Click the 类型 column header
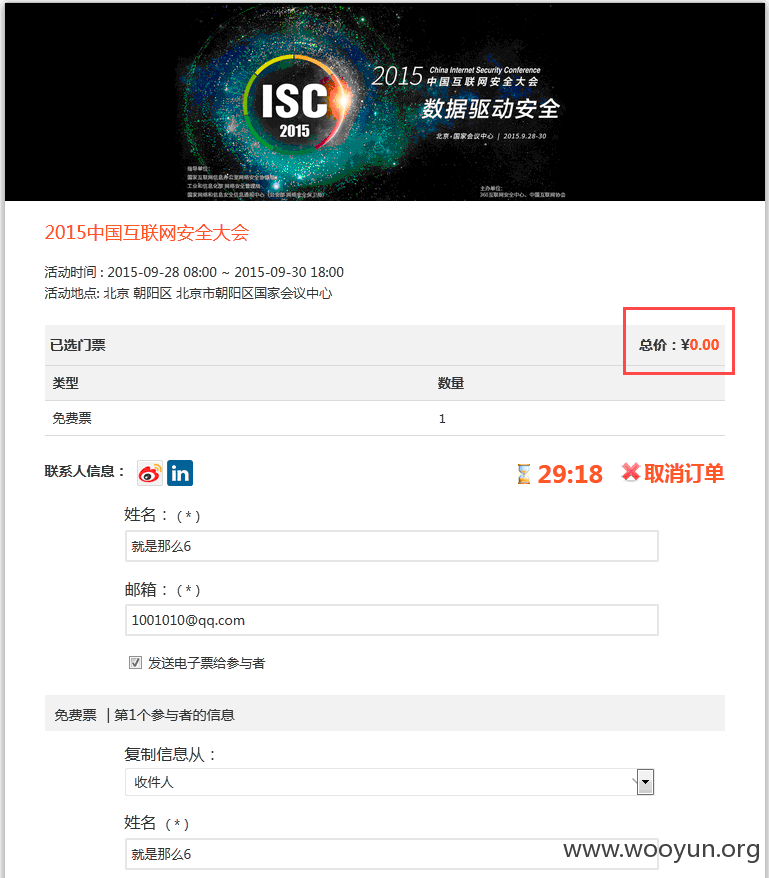Image resolution: width=769 pixels, height=878 pixels. 66,383
